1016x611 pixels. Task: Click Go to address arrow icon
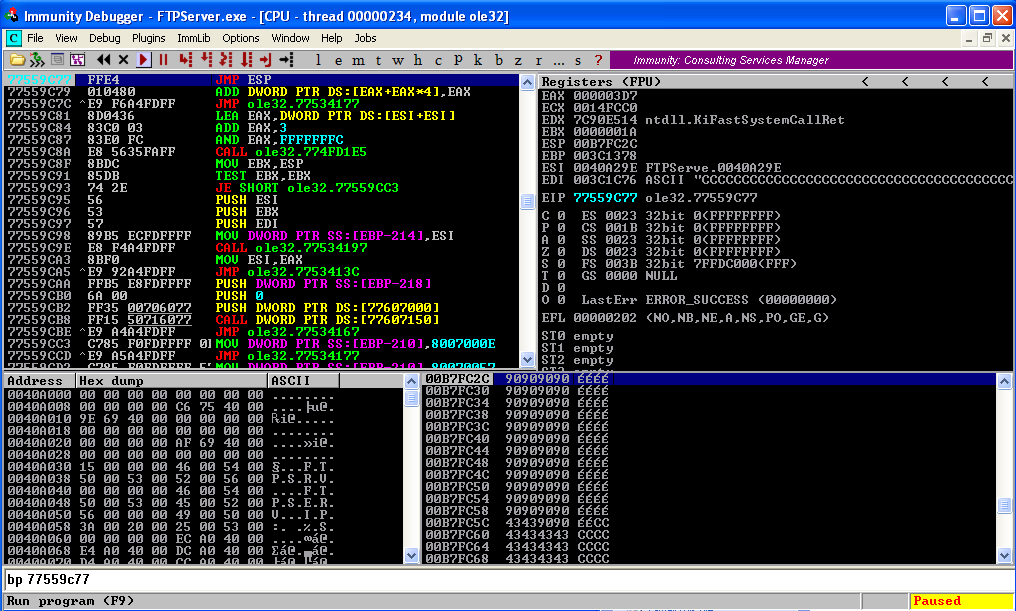286,60
